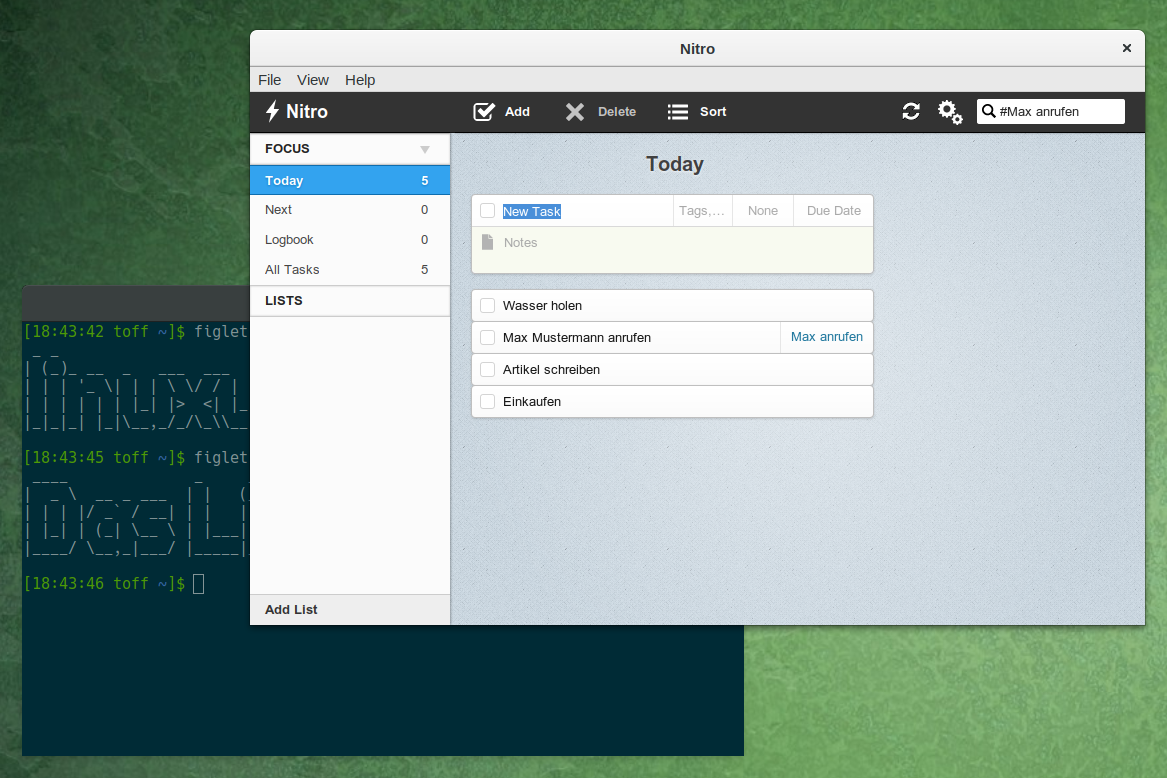
Task: Select the Logbook list
Action: tap(350, 240)
